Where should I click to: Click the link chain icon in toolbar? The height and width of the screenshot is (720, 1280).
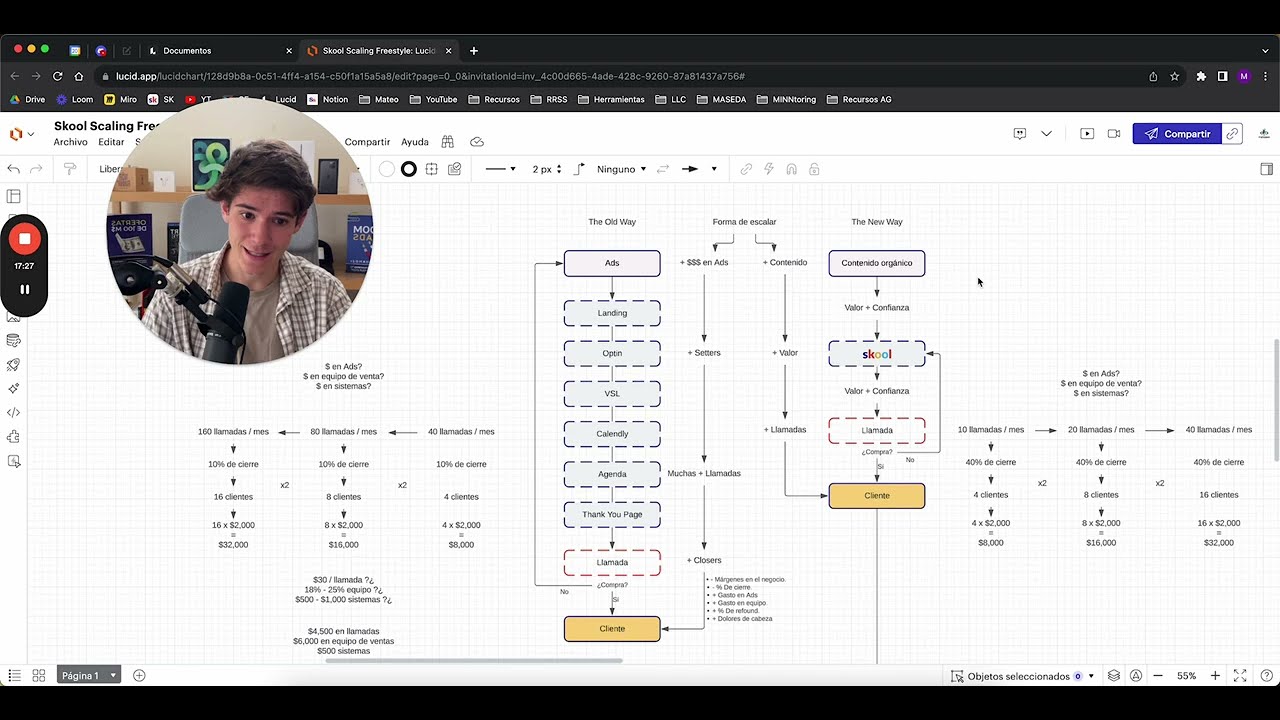746,169
